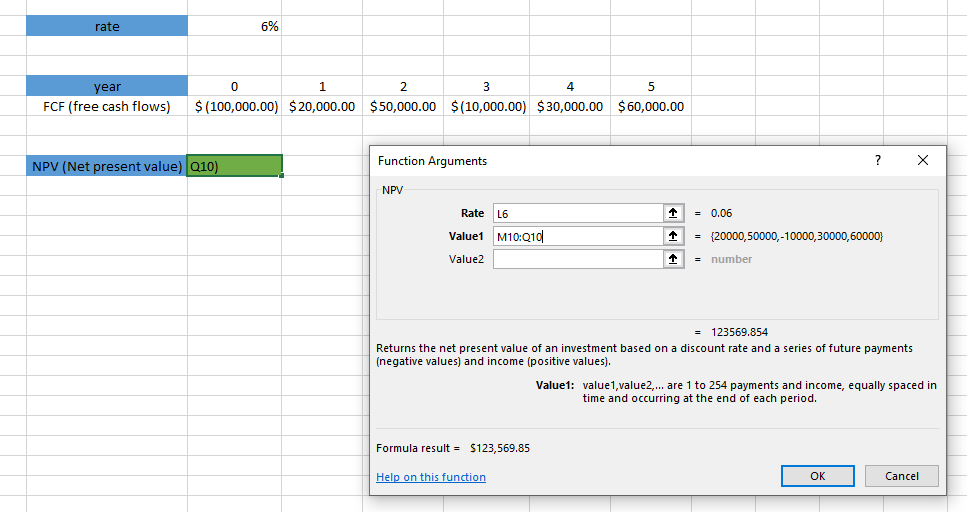Image resolution: width=967 pixels, height=512 pixels.
Task: Click into the Rate input field
Action: click(576, 213)
